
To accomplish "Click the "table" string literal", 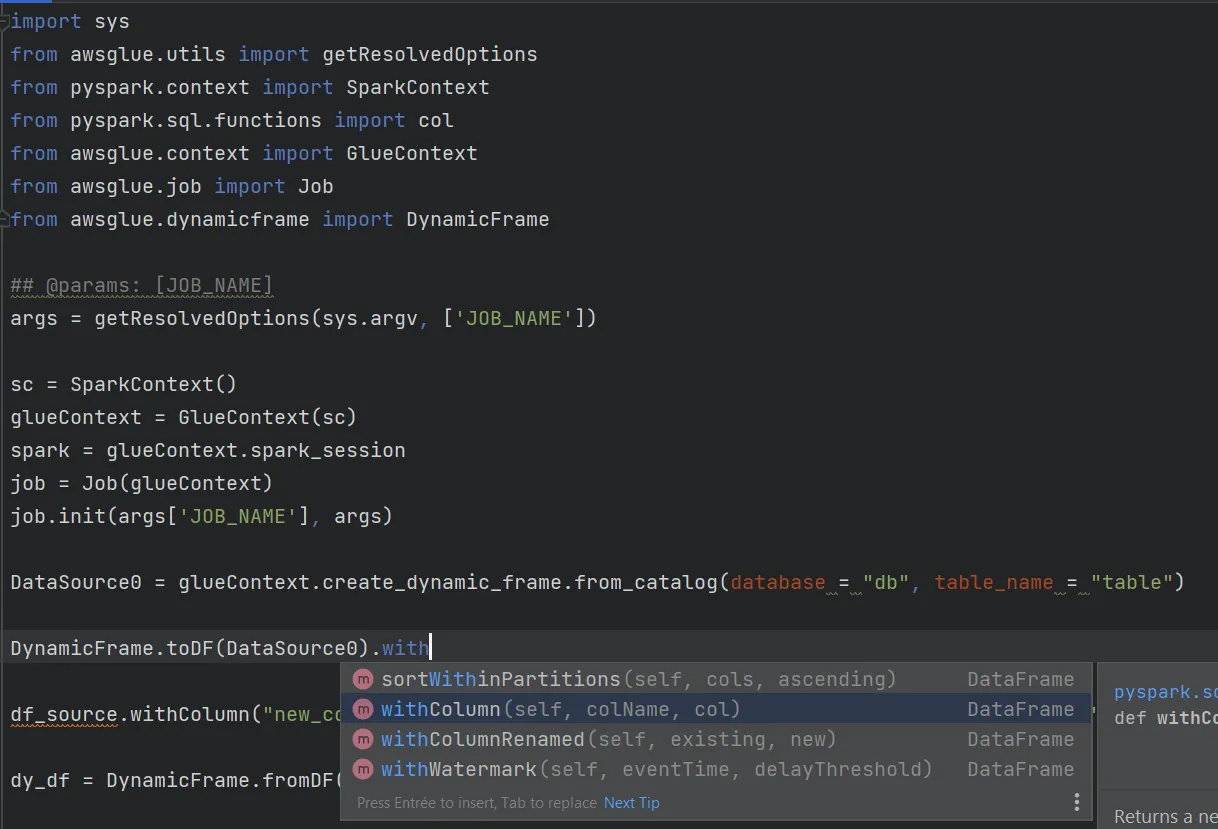I will [1132, 582].
